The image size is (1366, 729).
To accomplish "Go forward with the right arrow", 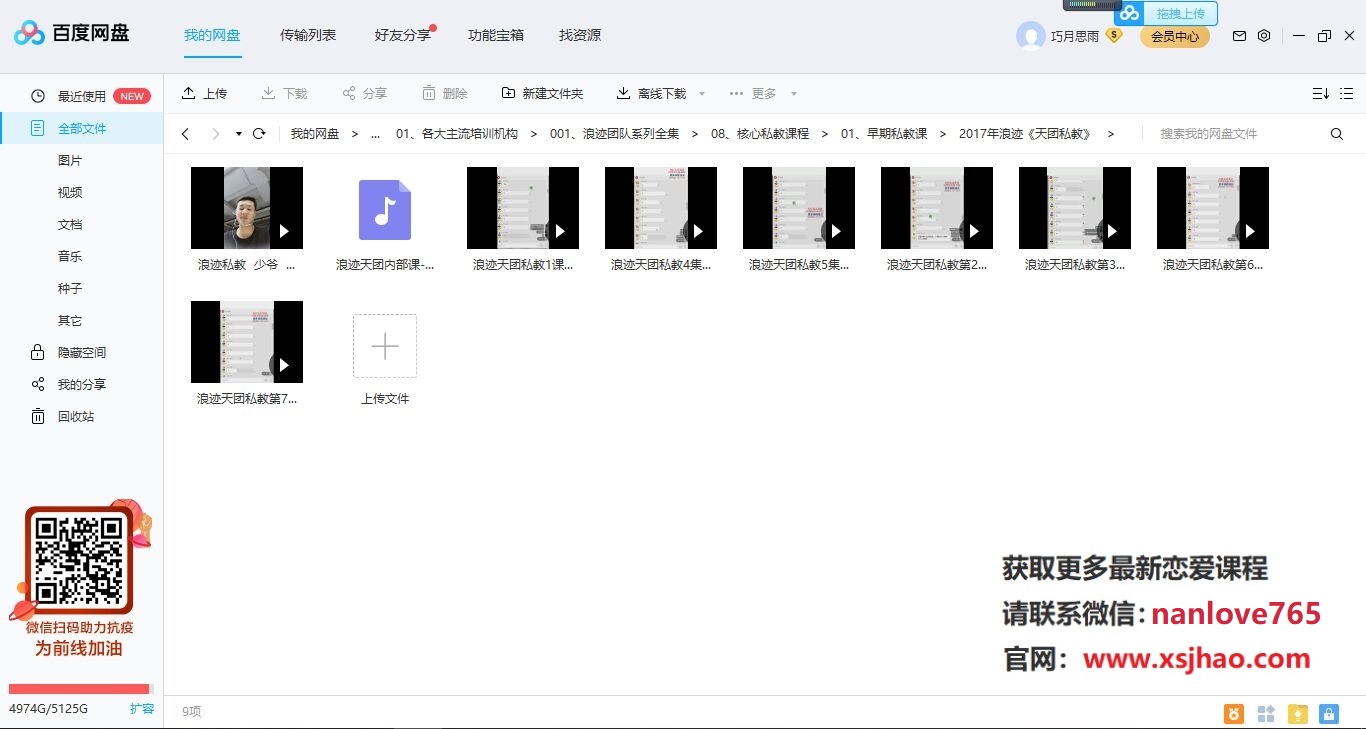I will coord(215,134).
